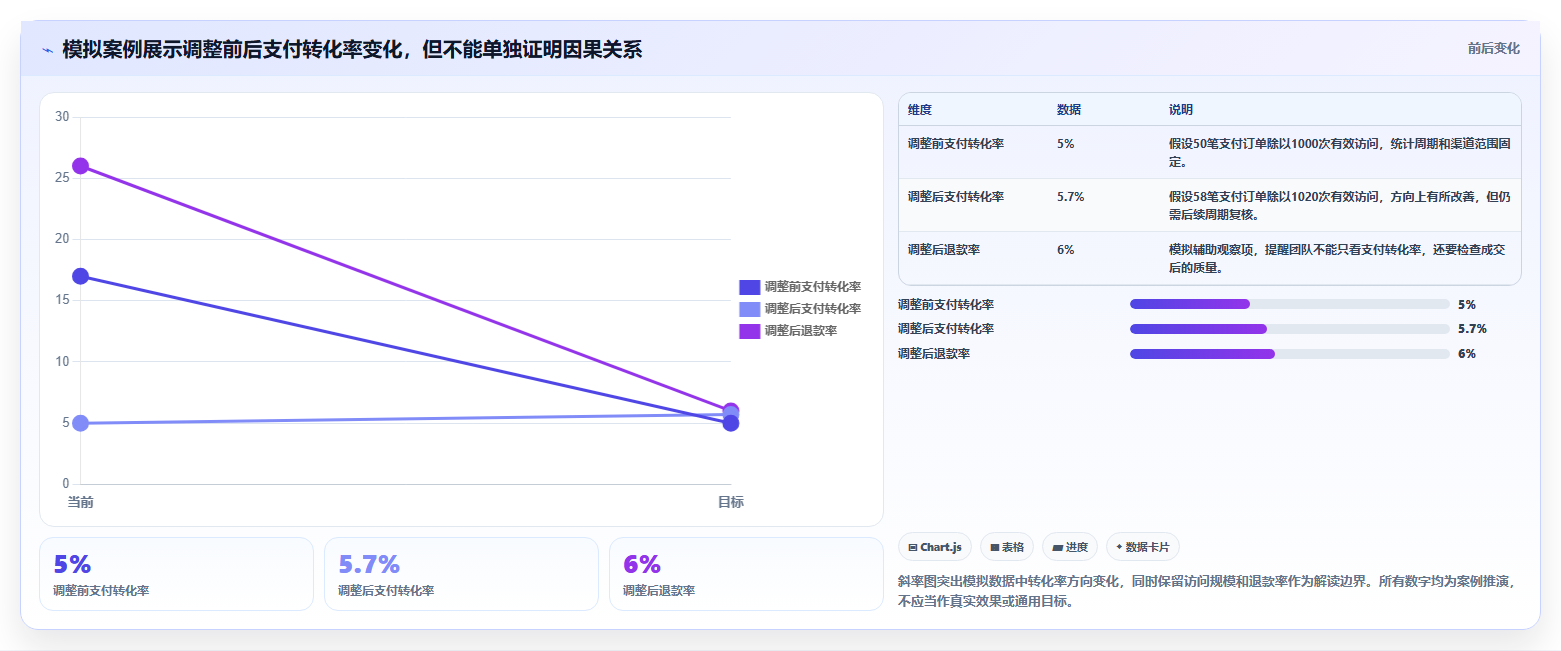This screenshot has height=651, width=1561.
Task: Click the purple 目标 endpoint near value 6
Action: pyautogui.click(x=731, y=409)
